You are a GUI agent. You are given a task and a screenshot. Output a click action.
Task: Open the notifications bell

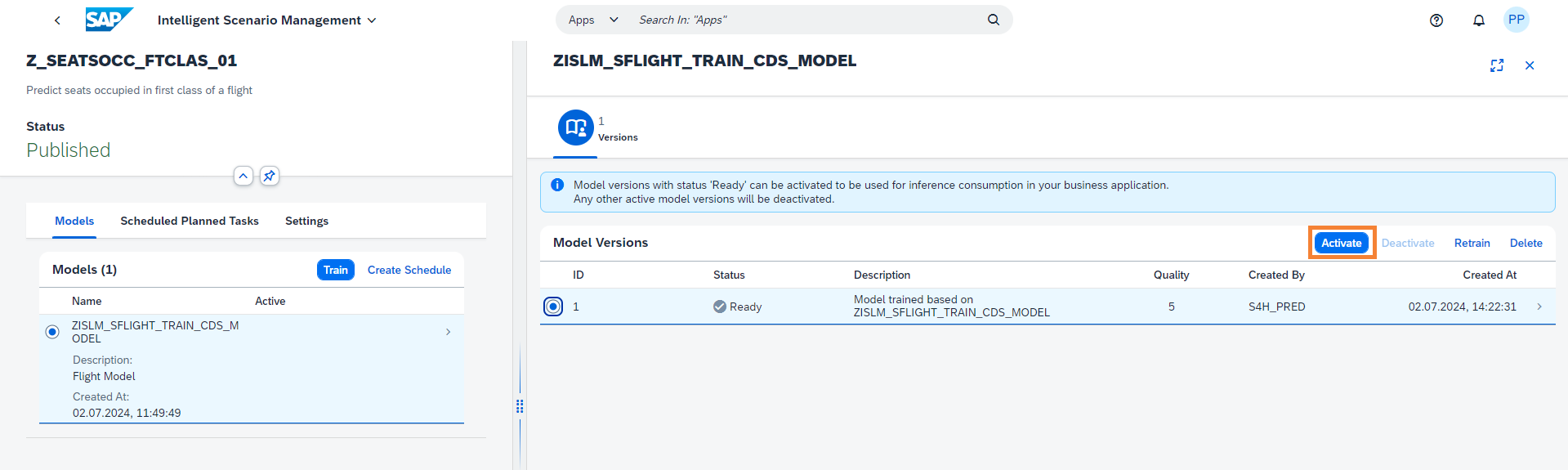click(1478, 20)
